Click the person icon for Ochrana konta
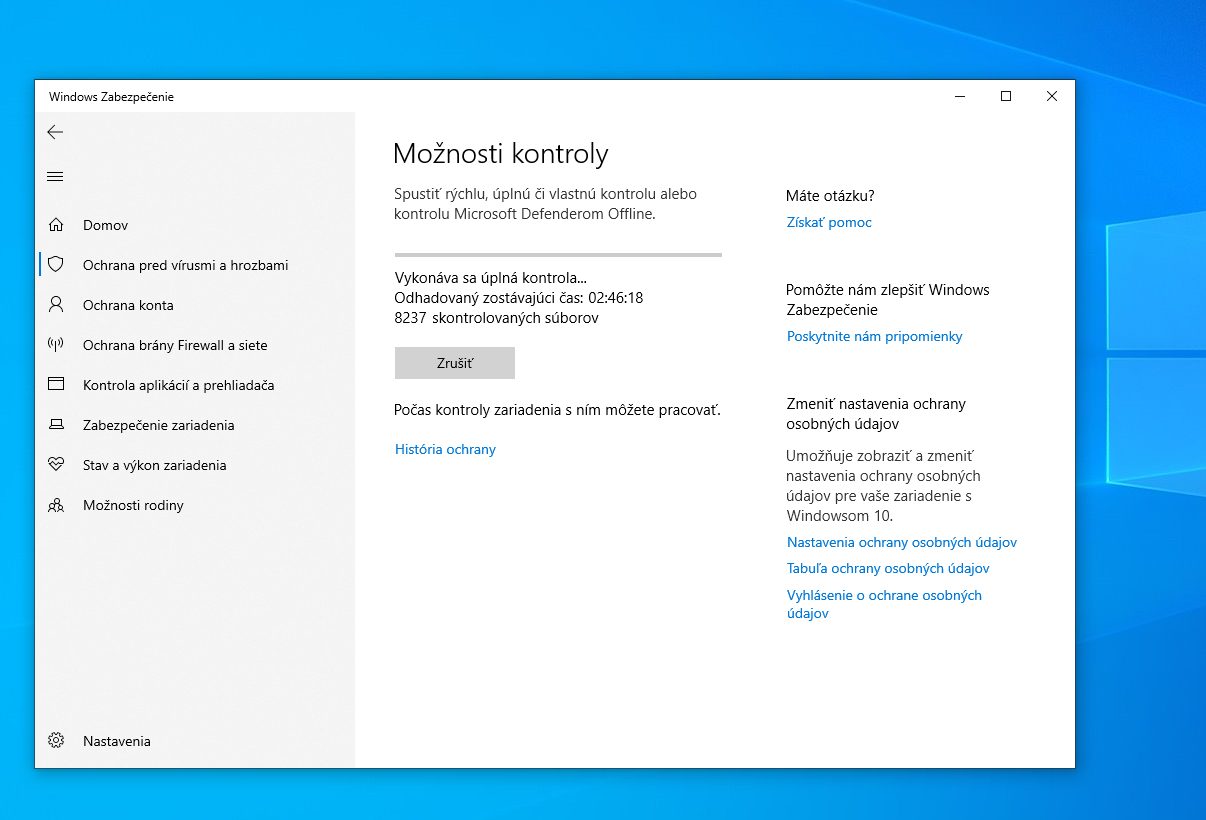Viewport: 1206px width, 820px height. [x=56, y=305]
